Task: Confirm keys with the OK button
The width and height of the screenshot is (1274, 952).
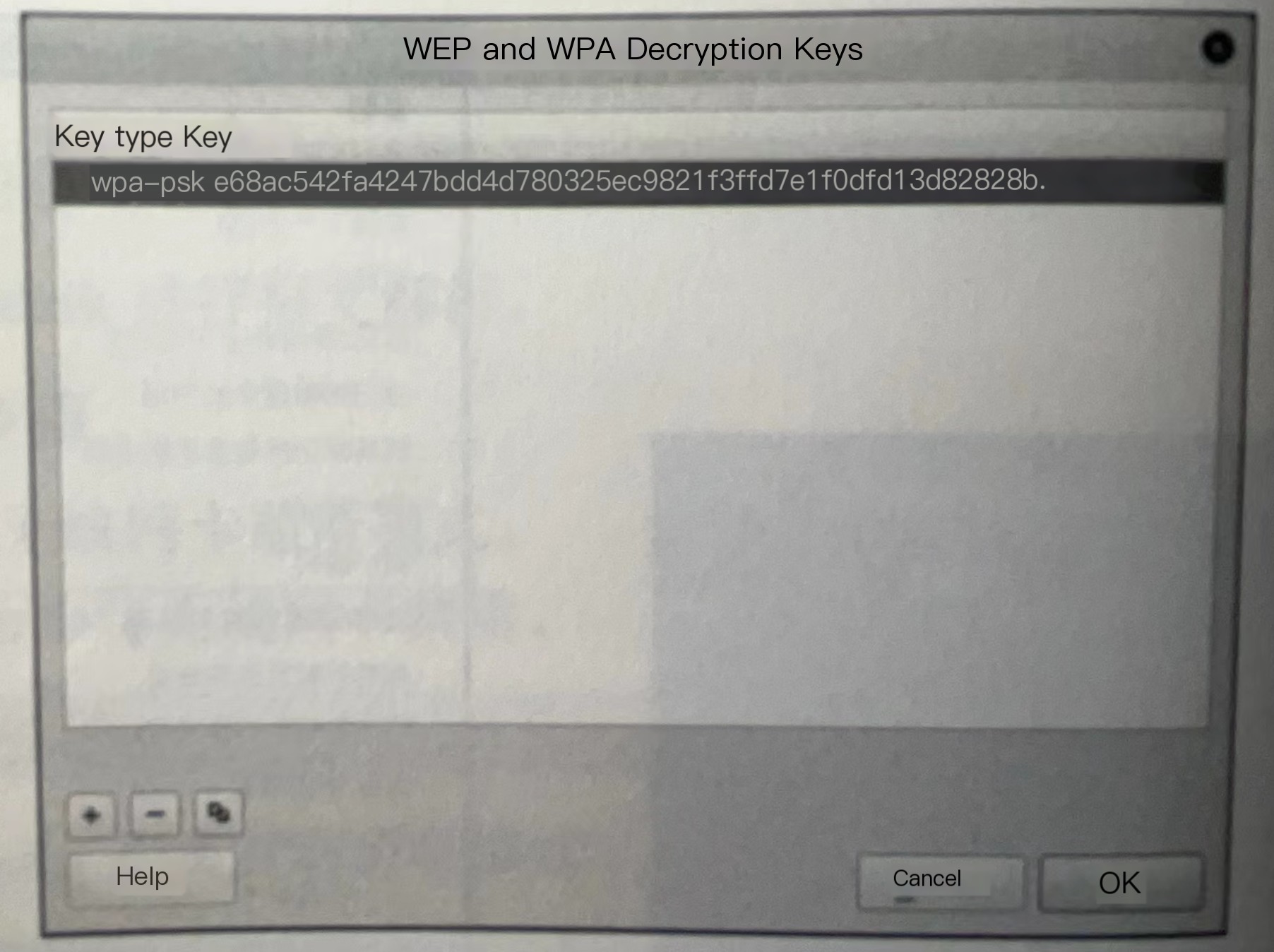Action: 1120,882
